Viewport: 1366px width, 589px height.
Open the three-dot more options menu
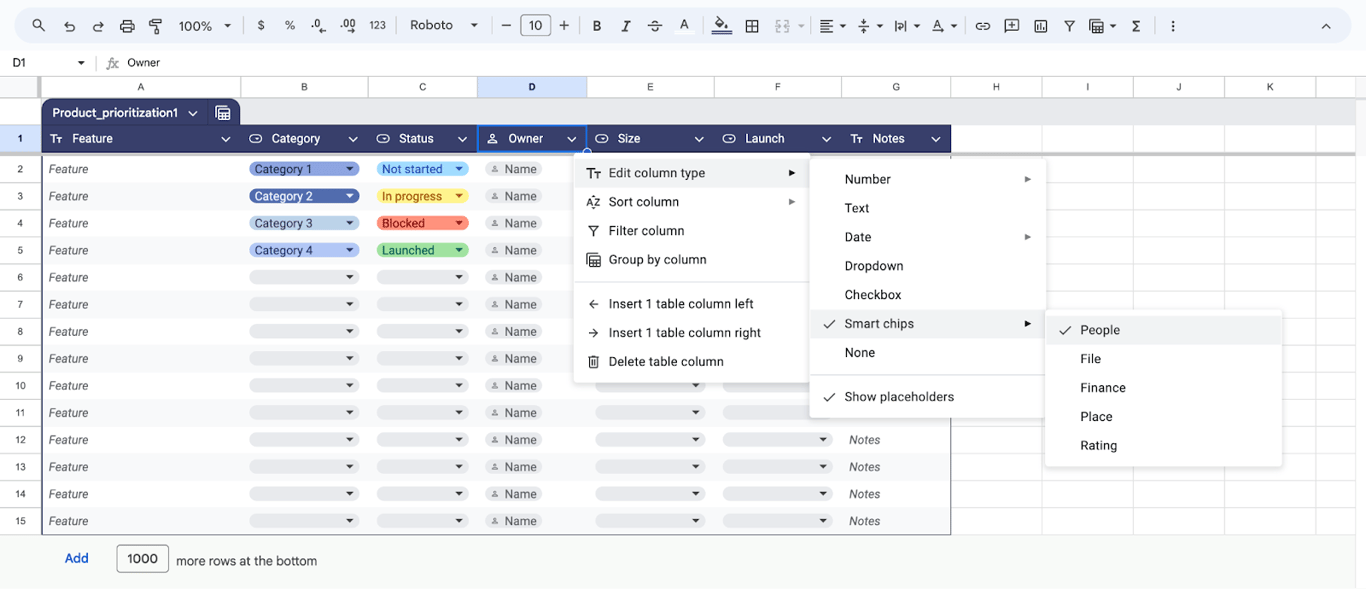(x=1173, y=26)
